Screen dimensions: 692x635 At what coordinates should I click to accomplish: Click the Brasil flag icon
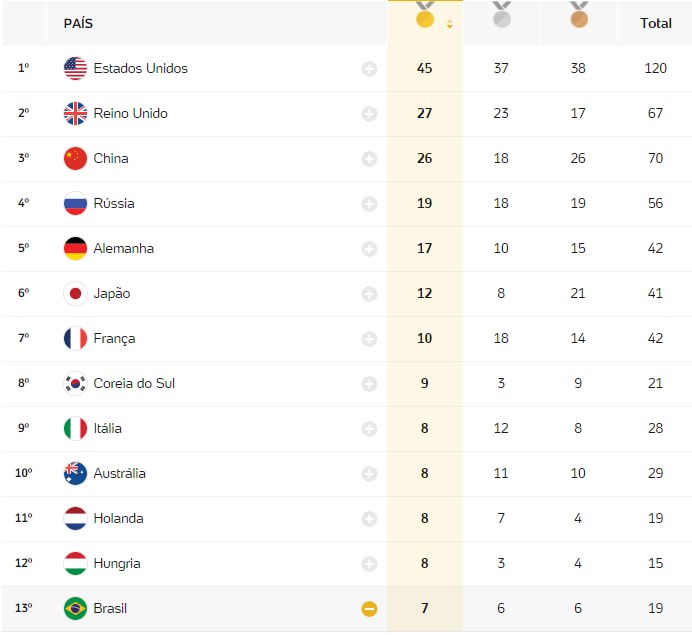pos(75,609)
